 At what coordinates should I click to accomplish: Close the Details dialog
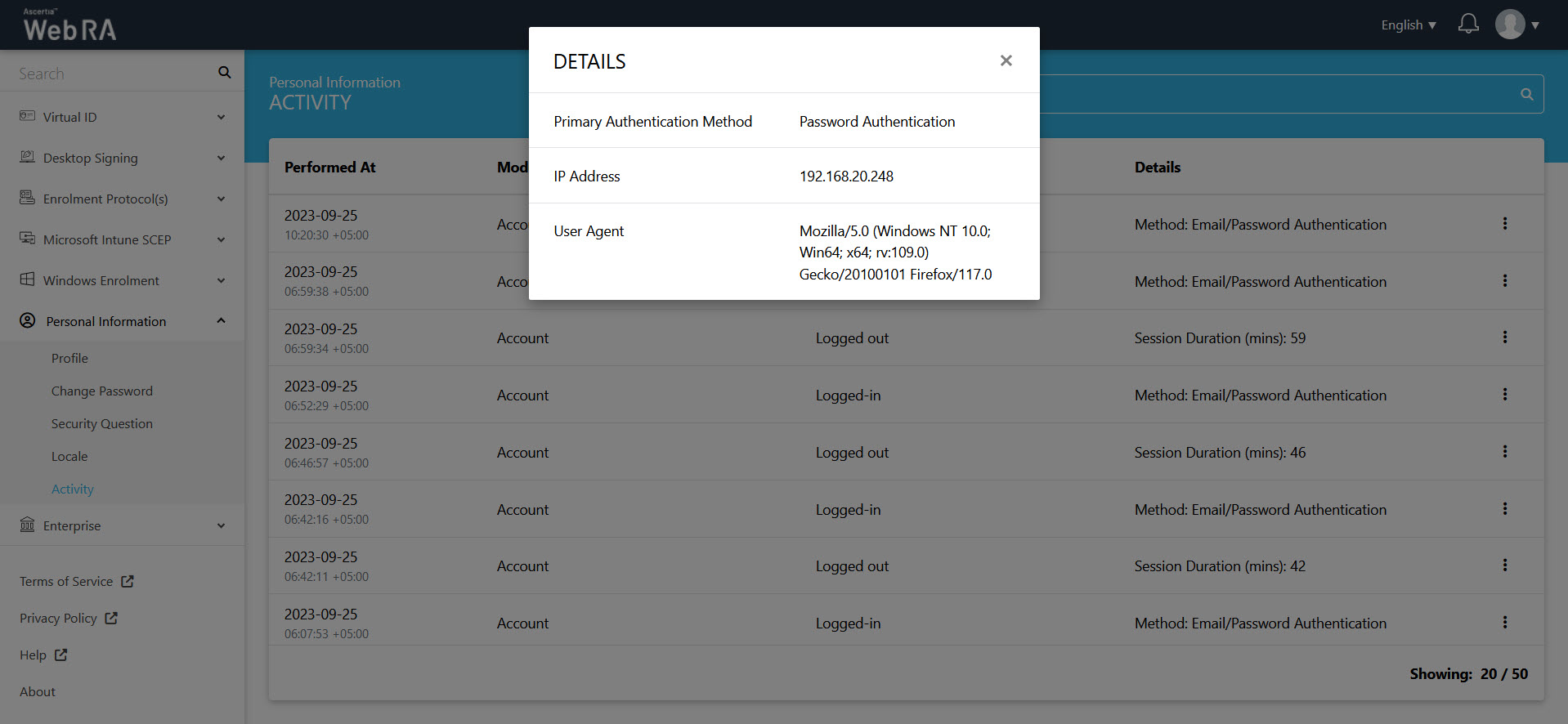point(1006,60)
